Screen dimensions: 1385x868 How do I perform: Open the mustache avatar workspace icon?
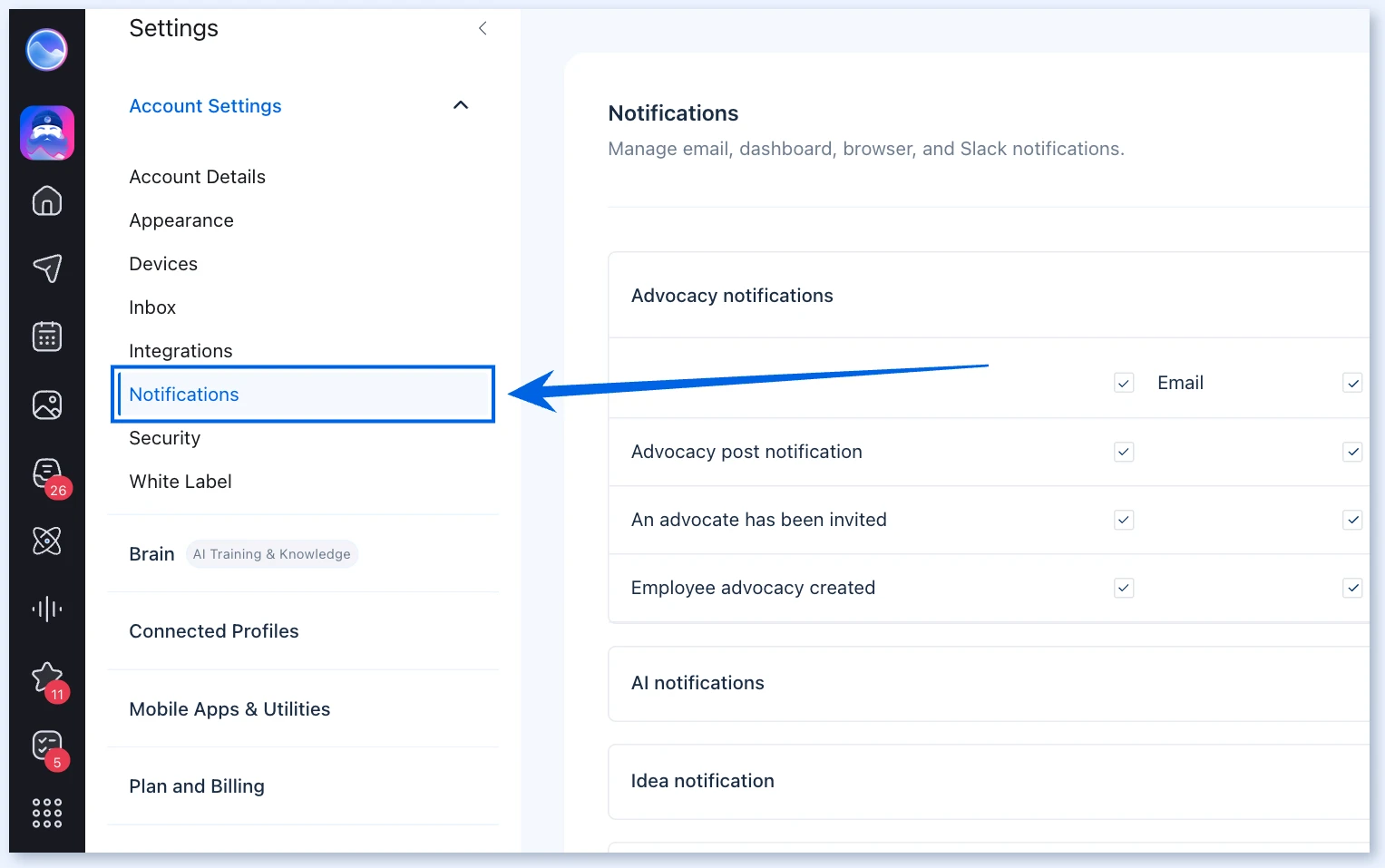[x=47, y=133]
